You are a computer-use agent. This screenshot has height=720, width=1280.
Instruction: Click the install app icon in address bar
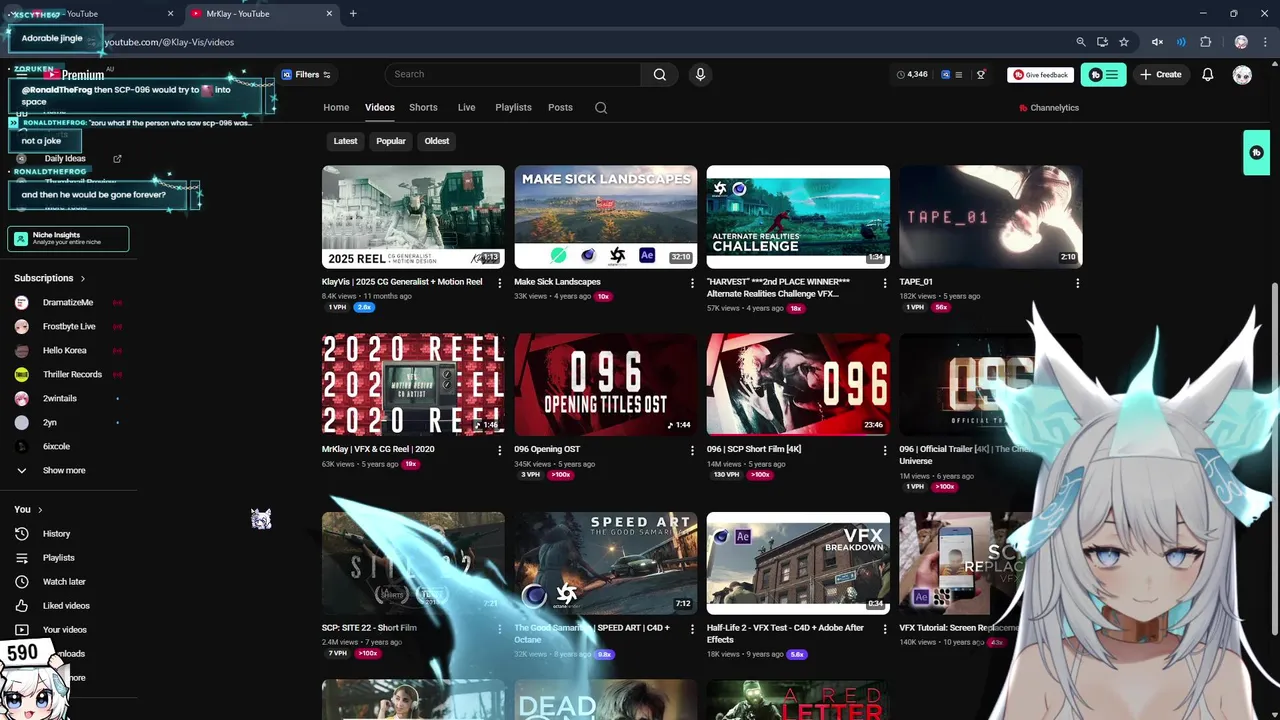pos(1102,42)
